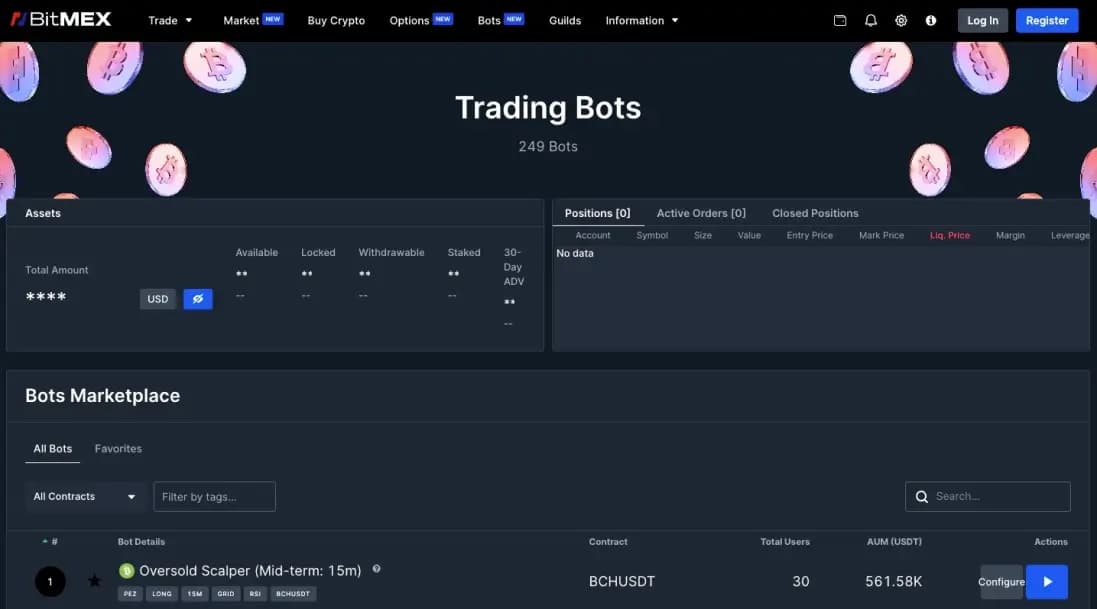Viewport: 1097px width, 609px height.
Task: Open BitMEX settings via the gear icon
Action: coord(900,19)
